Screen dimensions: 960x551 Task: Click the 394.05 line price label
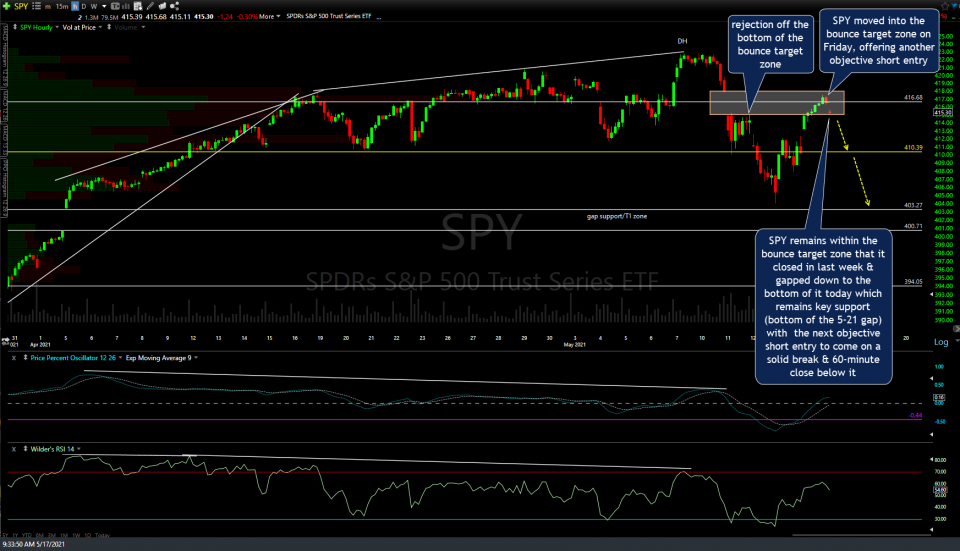coord(913,282)
